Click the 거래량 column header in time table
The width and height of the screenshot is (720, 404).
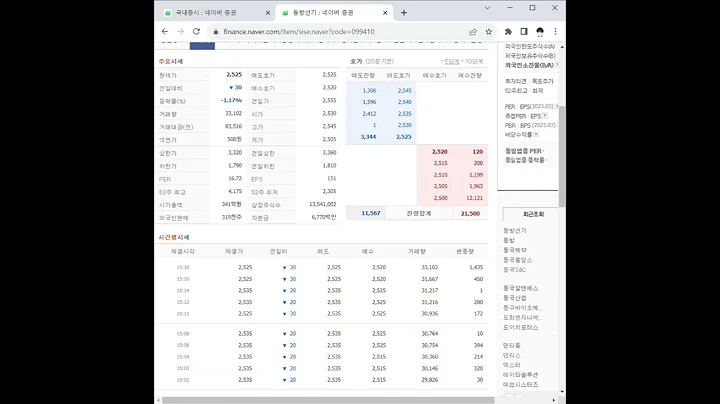click(x=417, y=252)
